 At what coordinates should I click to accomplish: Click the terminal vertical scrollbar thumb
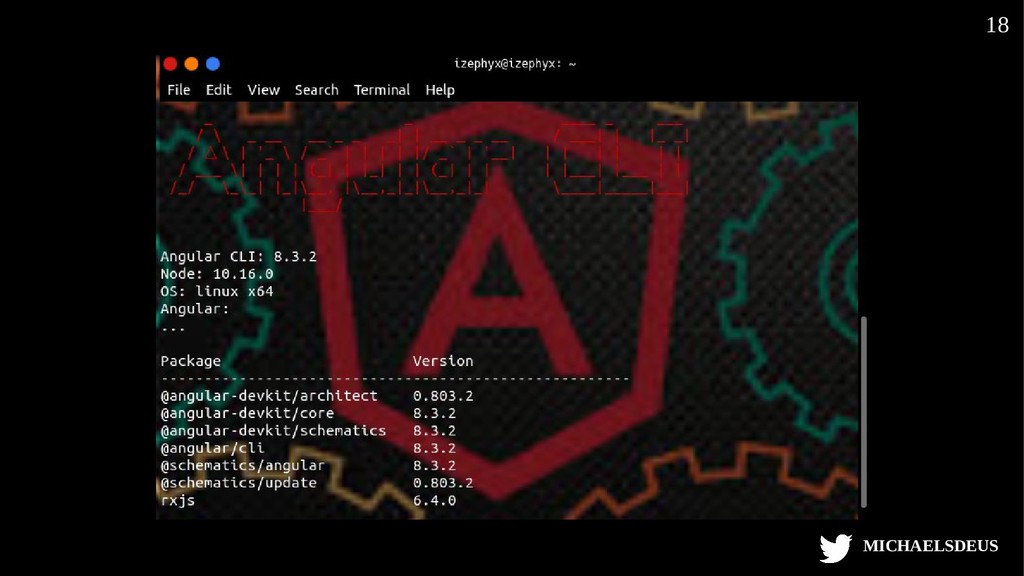tap(863, 411)
